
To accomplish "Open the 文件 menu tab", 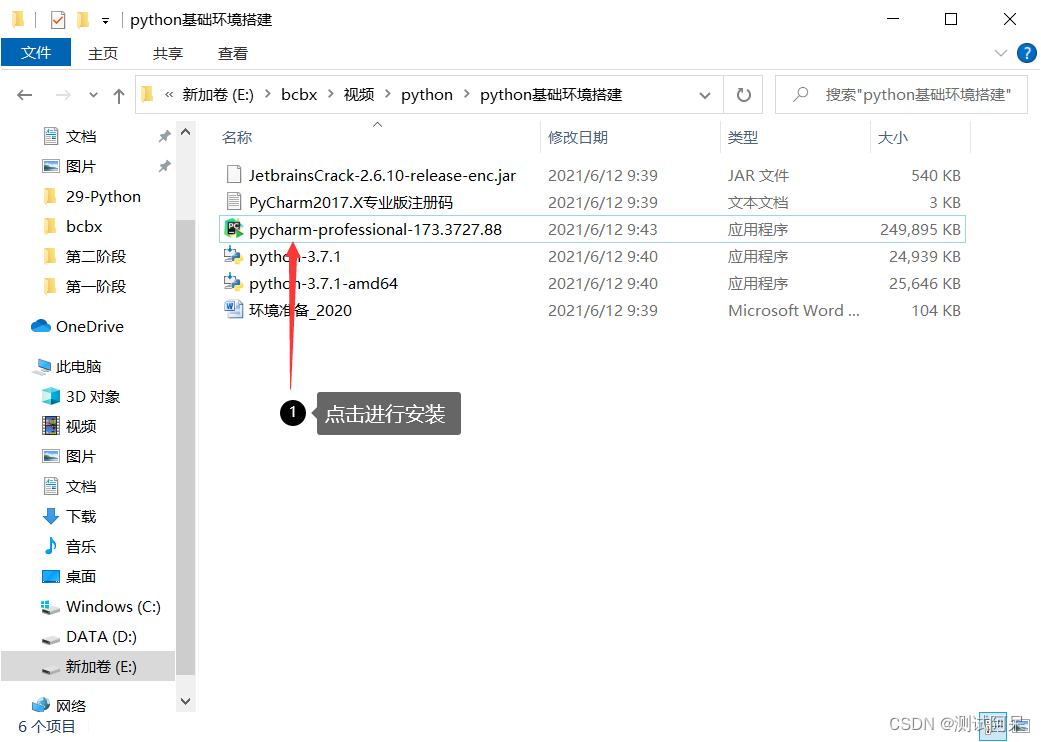I will tap(36, 52).
